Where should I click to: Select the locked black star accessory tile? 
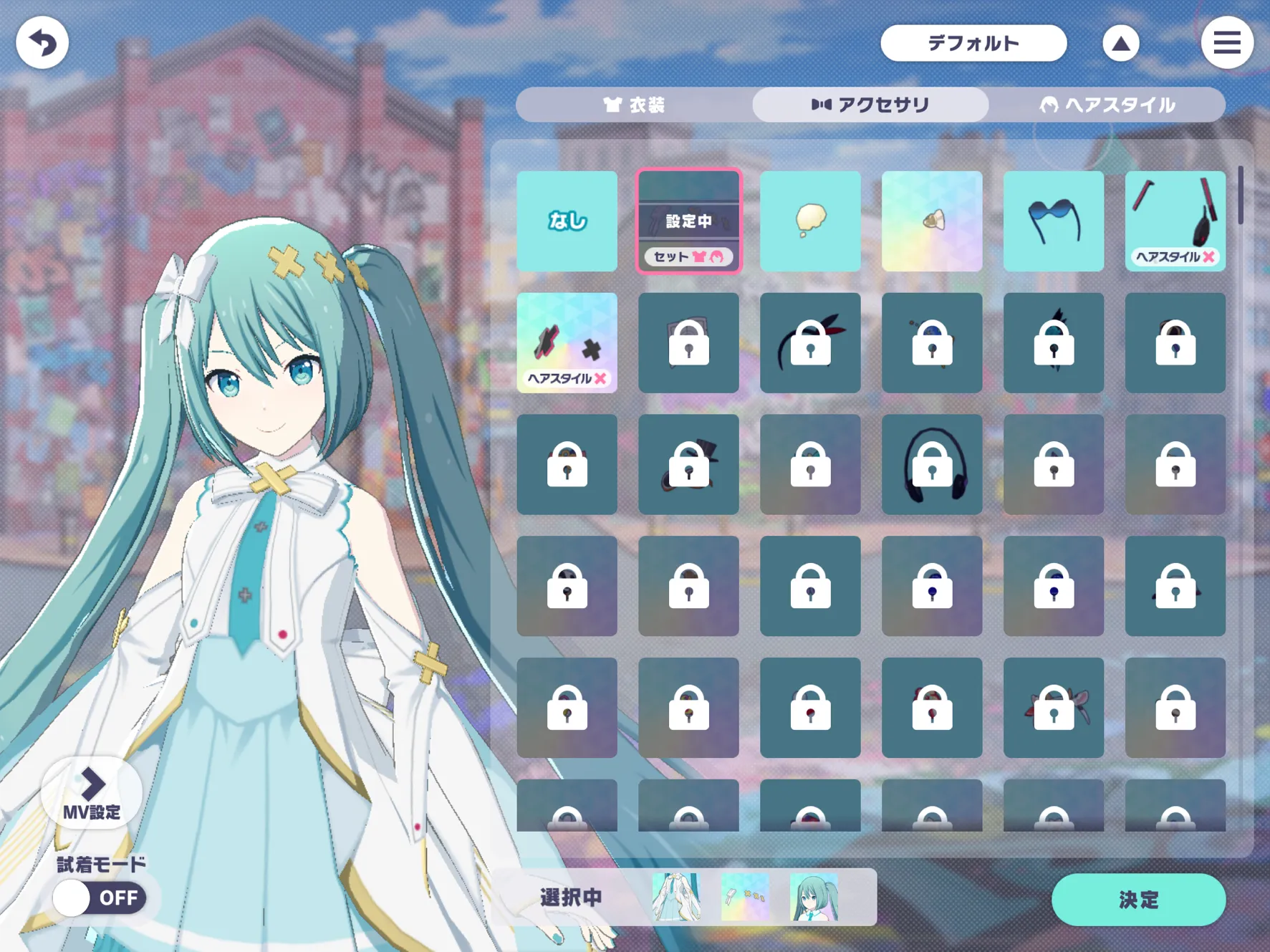pyautogui.click(x=1054, y=343)
